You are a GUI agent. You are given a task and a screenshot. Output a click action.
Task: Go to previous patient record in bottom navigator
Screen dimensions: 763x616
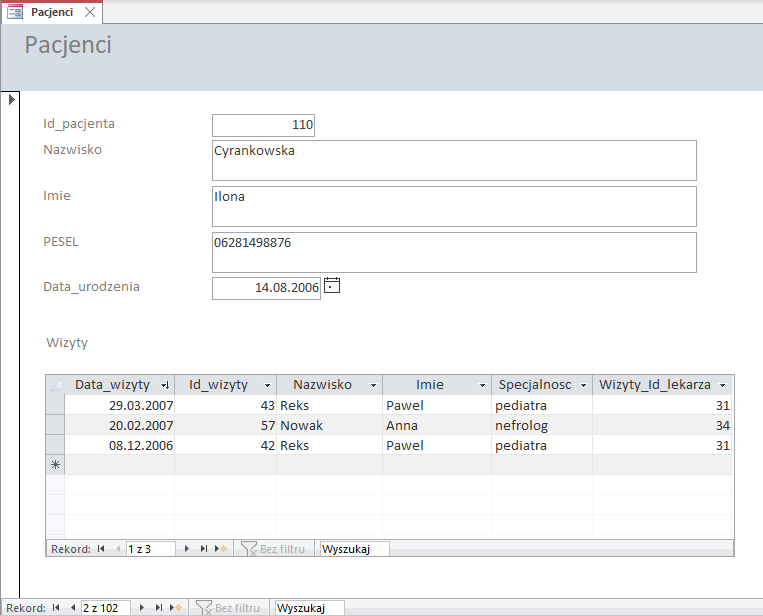[x=72, y=608]
